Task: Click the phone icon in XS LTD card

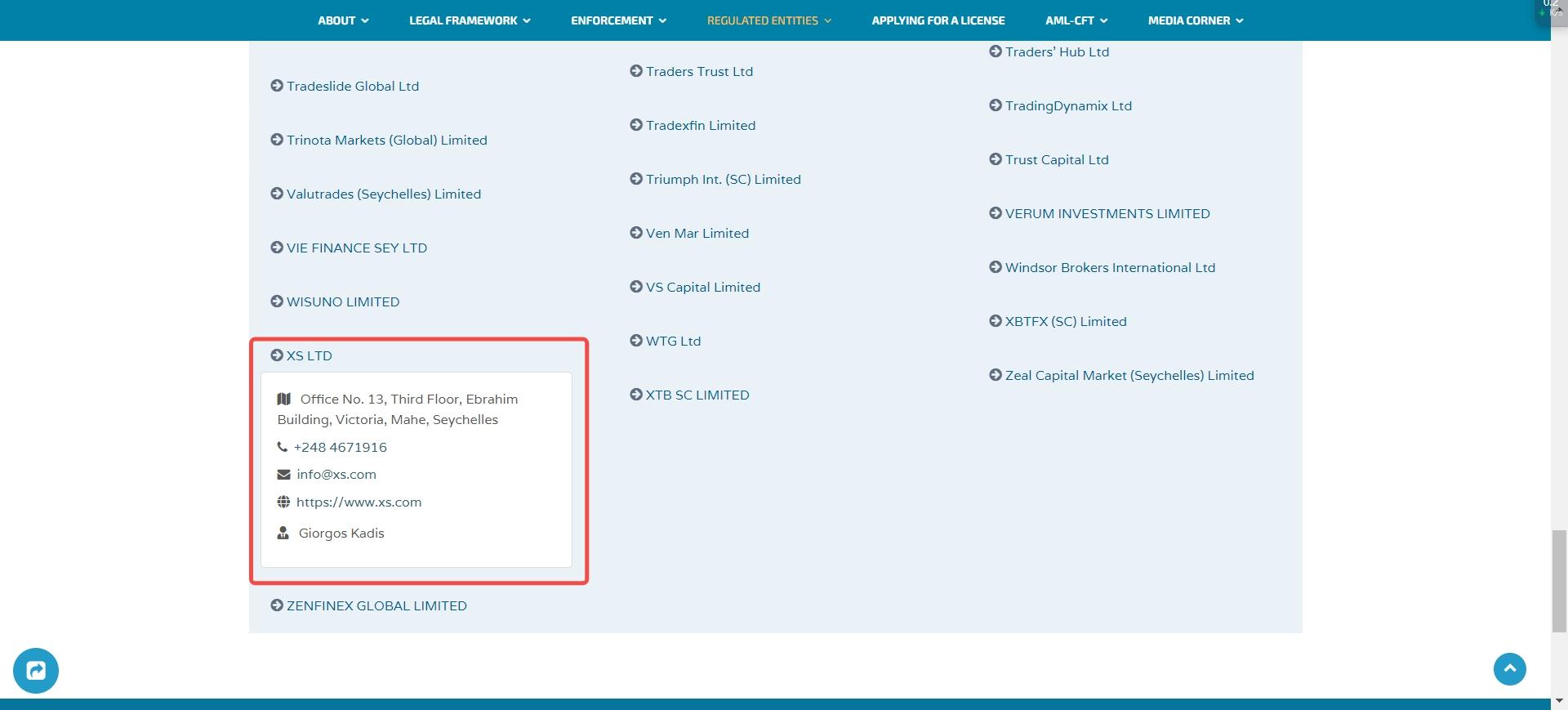Action: tap(282, 447)
